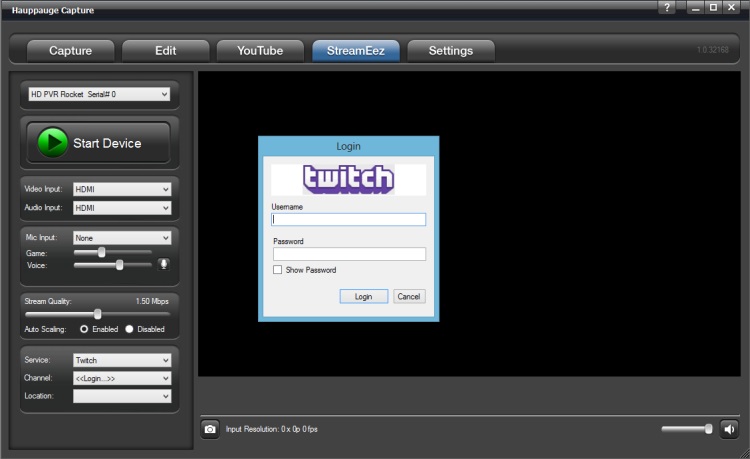750x459 pixels.
Task: Maximize the Hauppauge Capture window
Action: [x=713, y=8]
